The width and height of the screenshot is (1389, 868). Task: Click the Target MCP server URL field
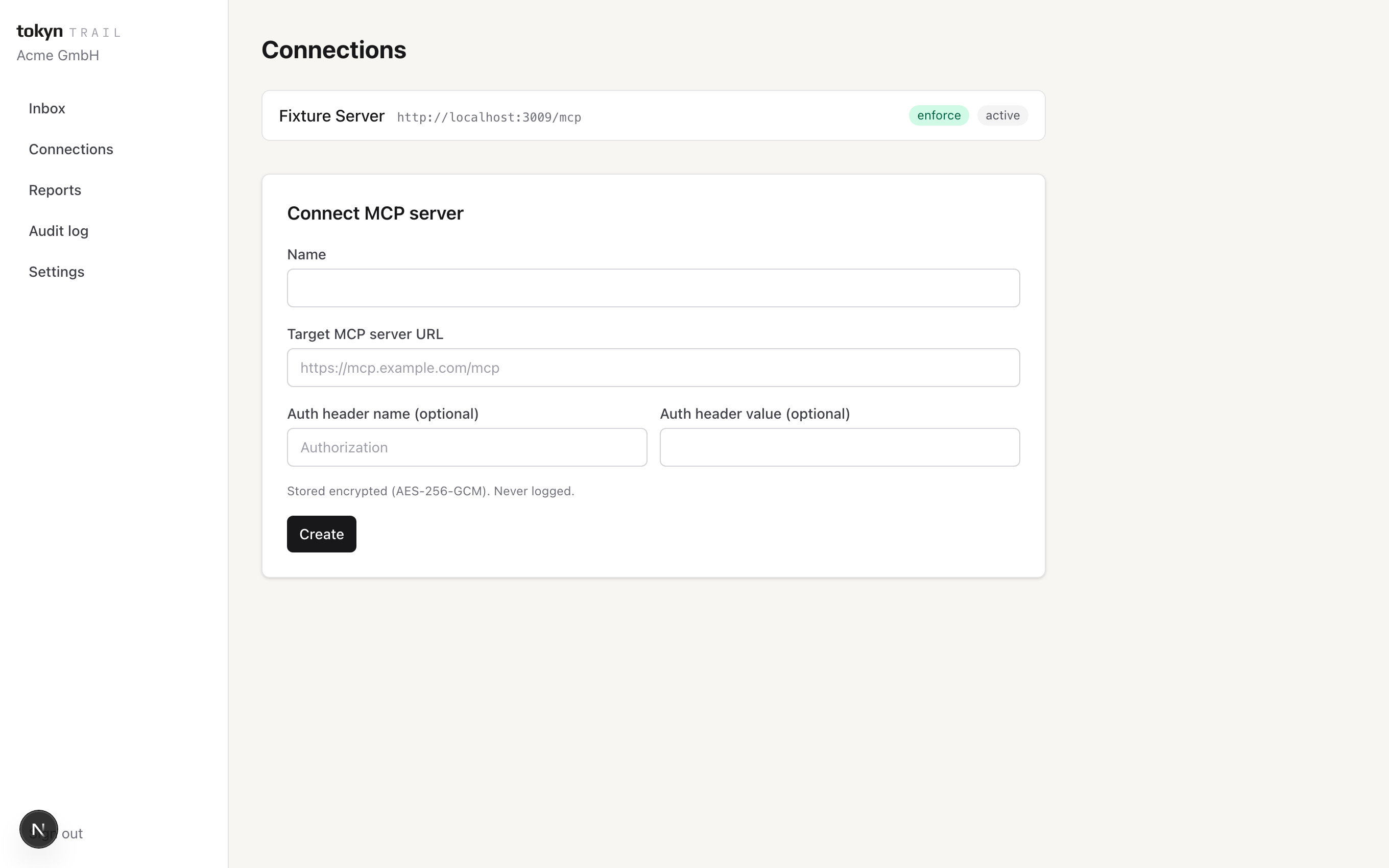point(653,368)
